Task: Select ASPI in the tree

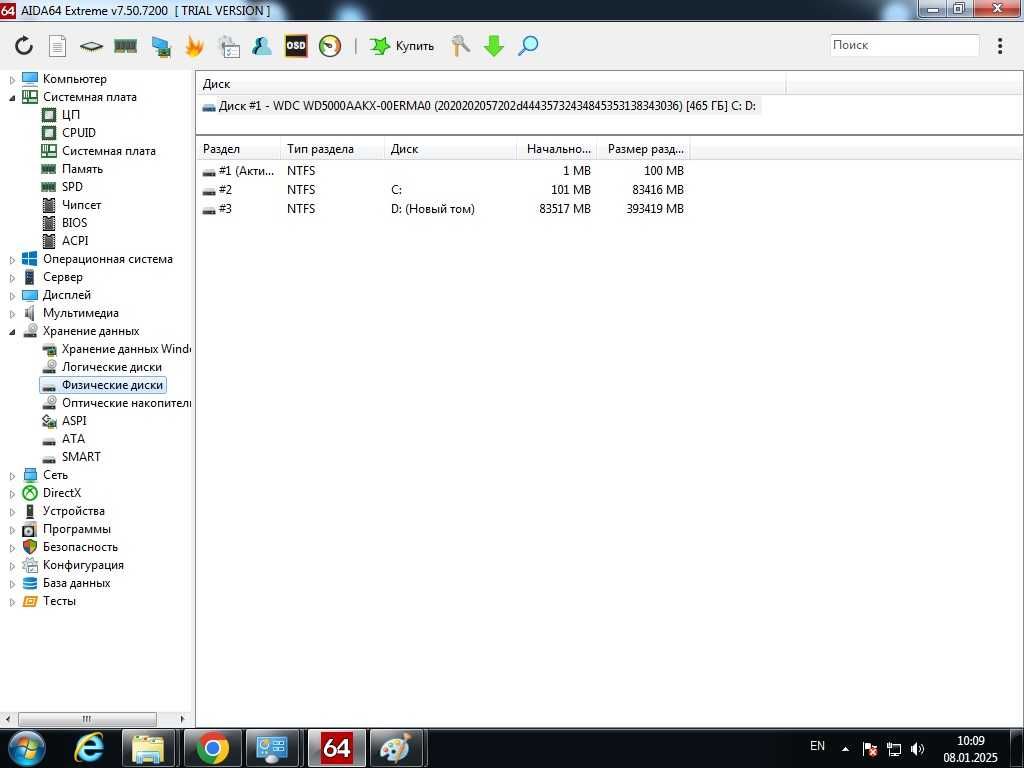Action: [74, 421]
